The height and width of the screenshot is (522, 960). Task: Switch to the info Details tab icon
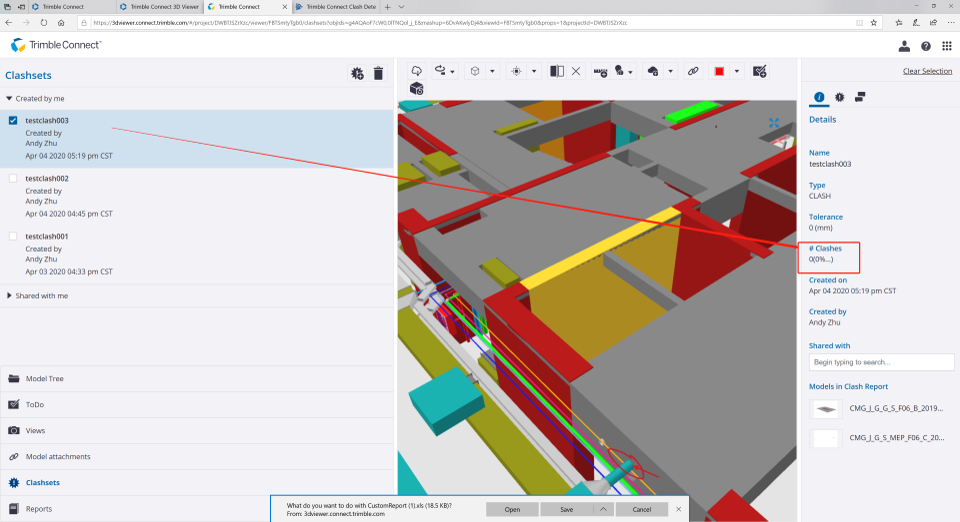[x=819, y=97]
